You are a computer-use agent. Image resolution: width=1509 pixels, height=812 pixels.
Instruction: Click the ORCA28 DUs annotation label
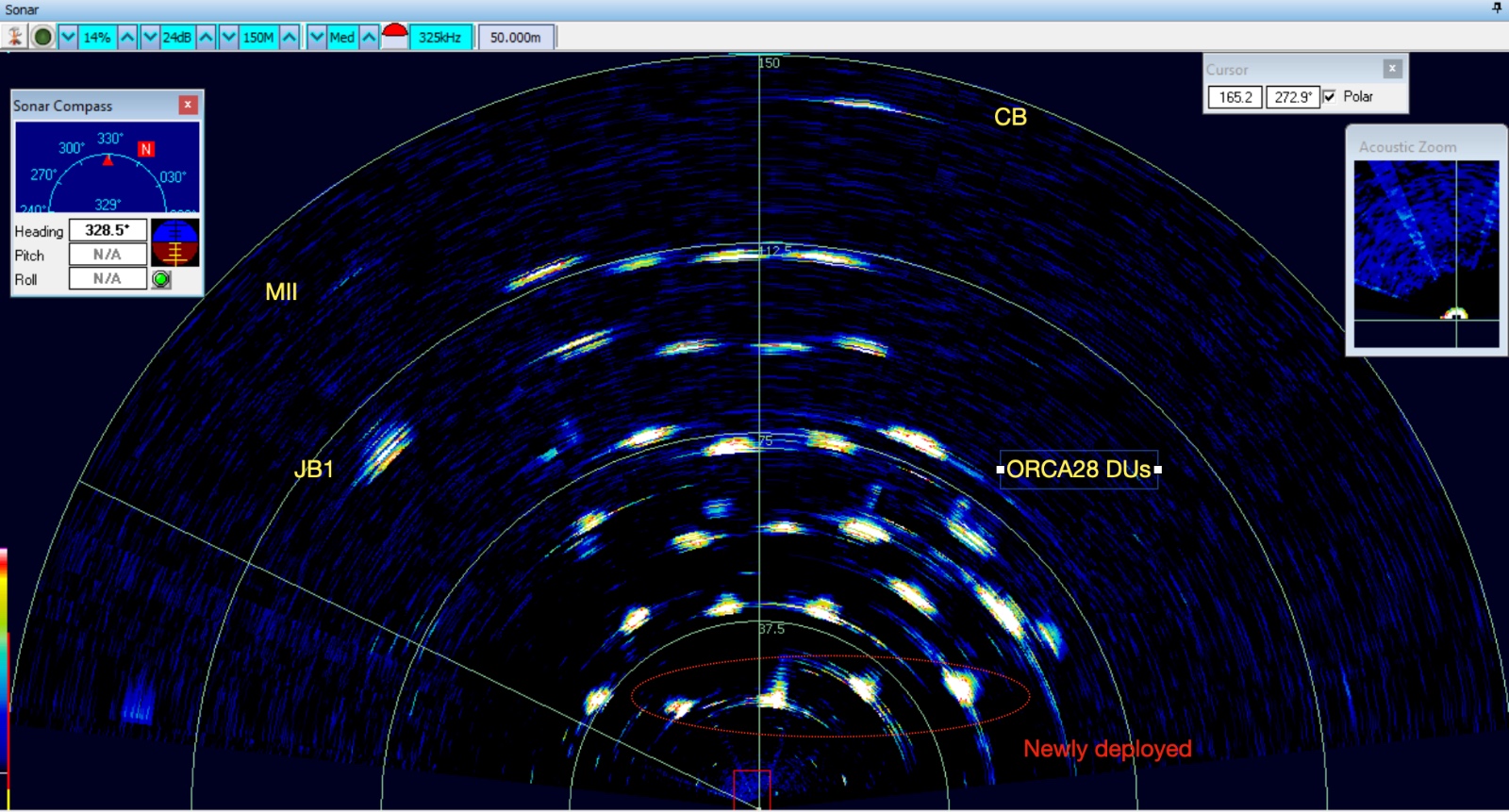[x=1079, y=469]
